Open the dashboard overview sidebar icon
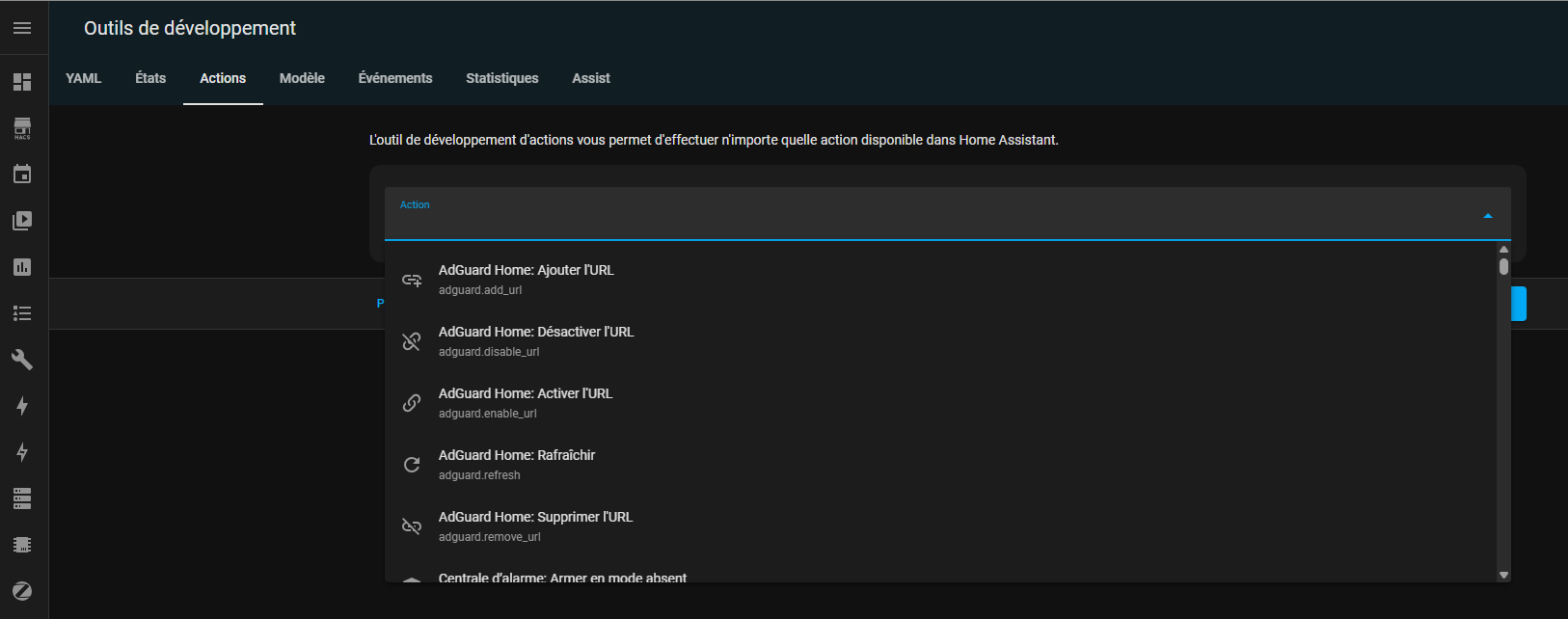Image resolution: width=1568 pixels, height=619 pixels. coord(22,82)
